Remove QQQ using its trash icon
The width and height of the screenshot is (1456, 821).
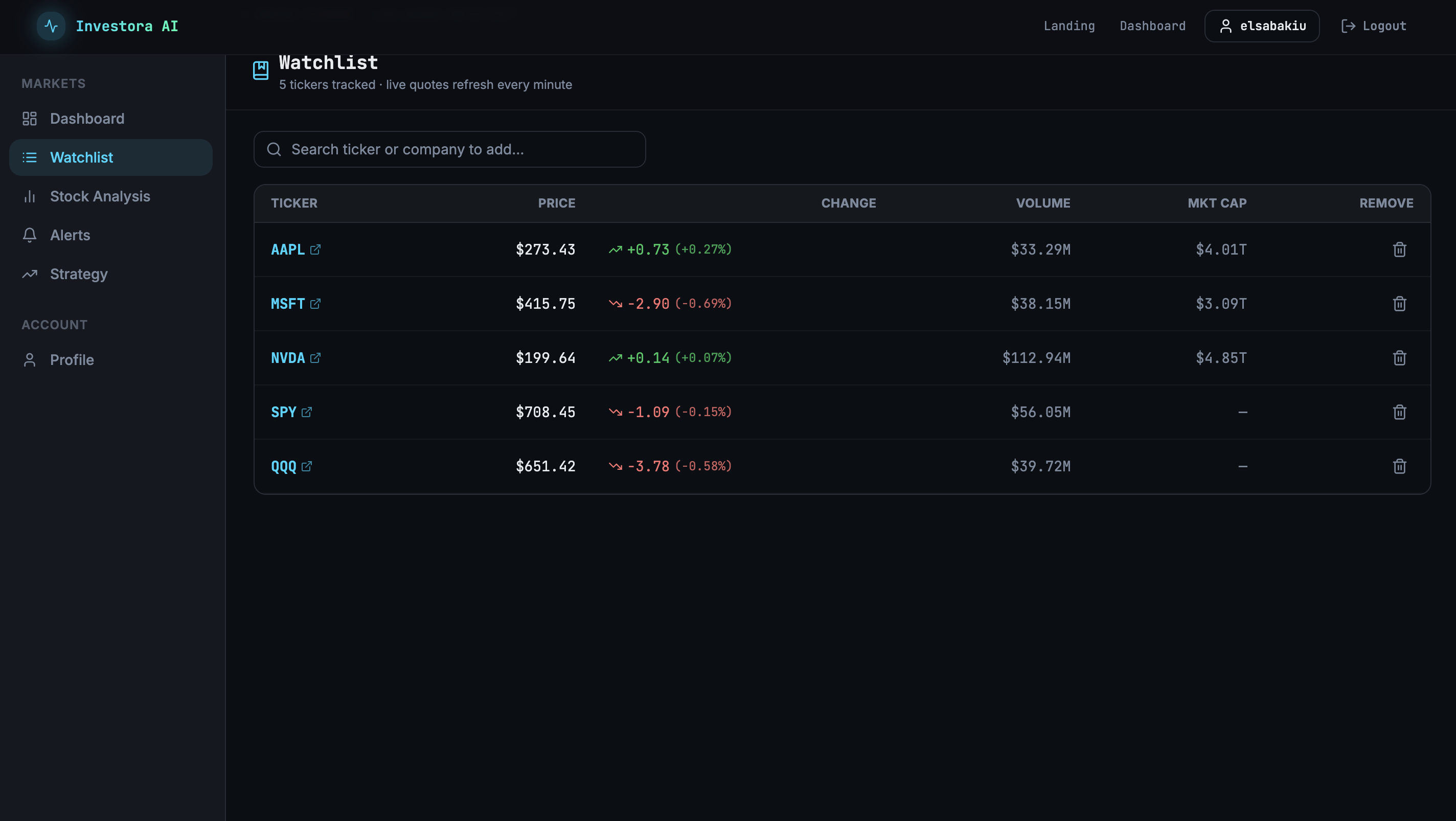(x=1399, y=467)
